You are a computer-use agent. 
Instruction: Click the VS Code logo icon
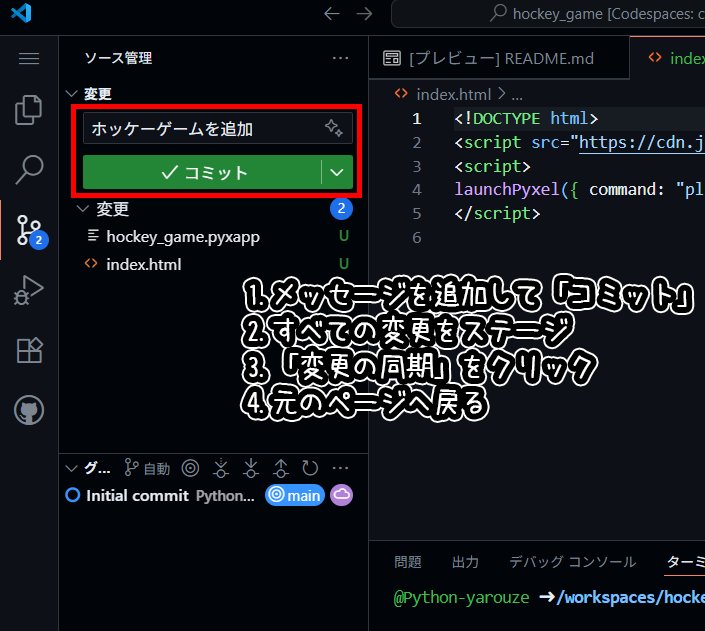pyautogui.click(x=21, y=13)
